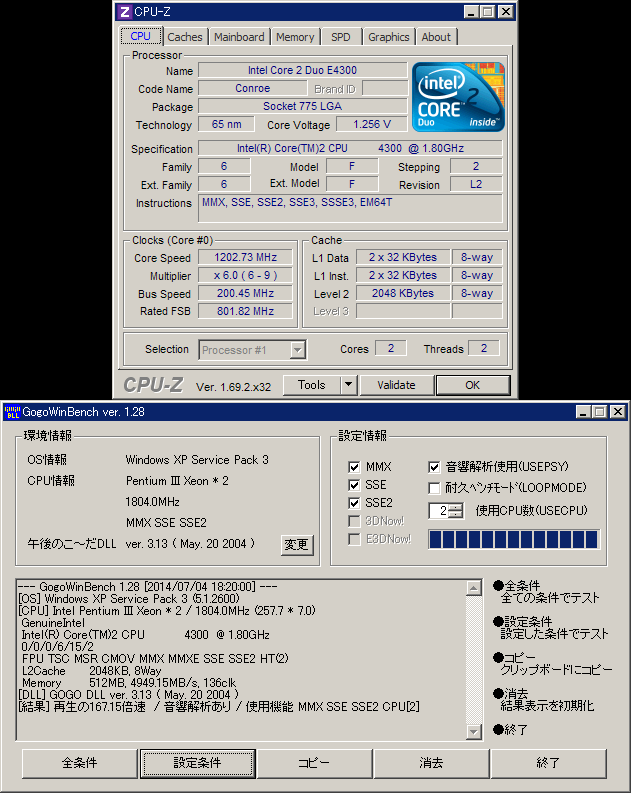Click the コピー button
The height and width of the screenshot is (793, 631).
314,763
